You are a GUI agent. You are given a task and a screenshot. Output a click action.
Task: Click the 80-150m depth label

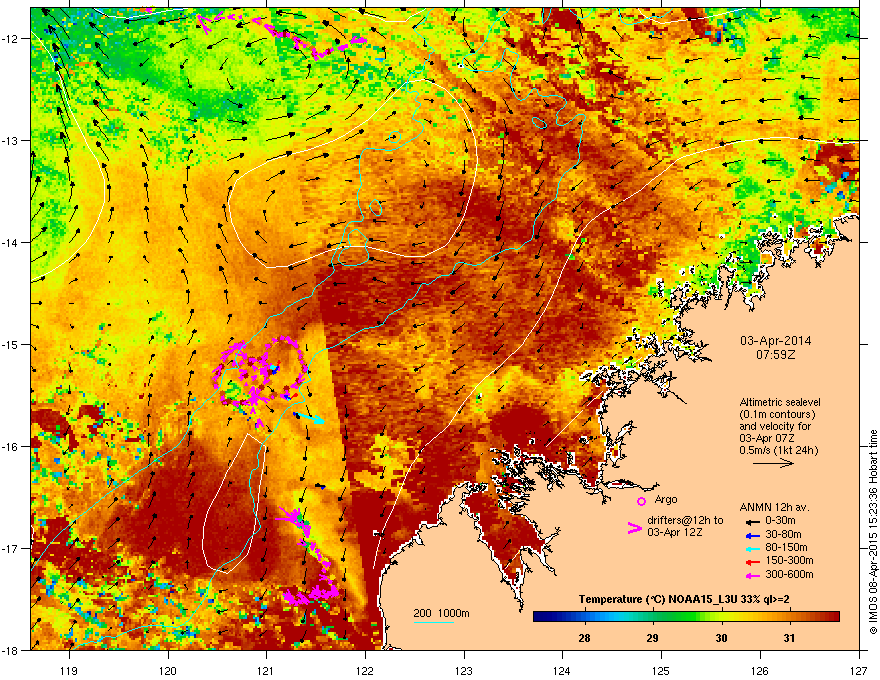coord(786,548)
